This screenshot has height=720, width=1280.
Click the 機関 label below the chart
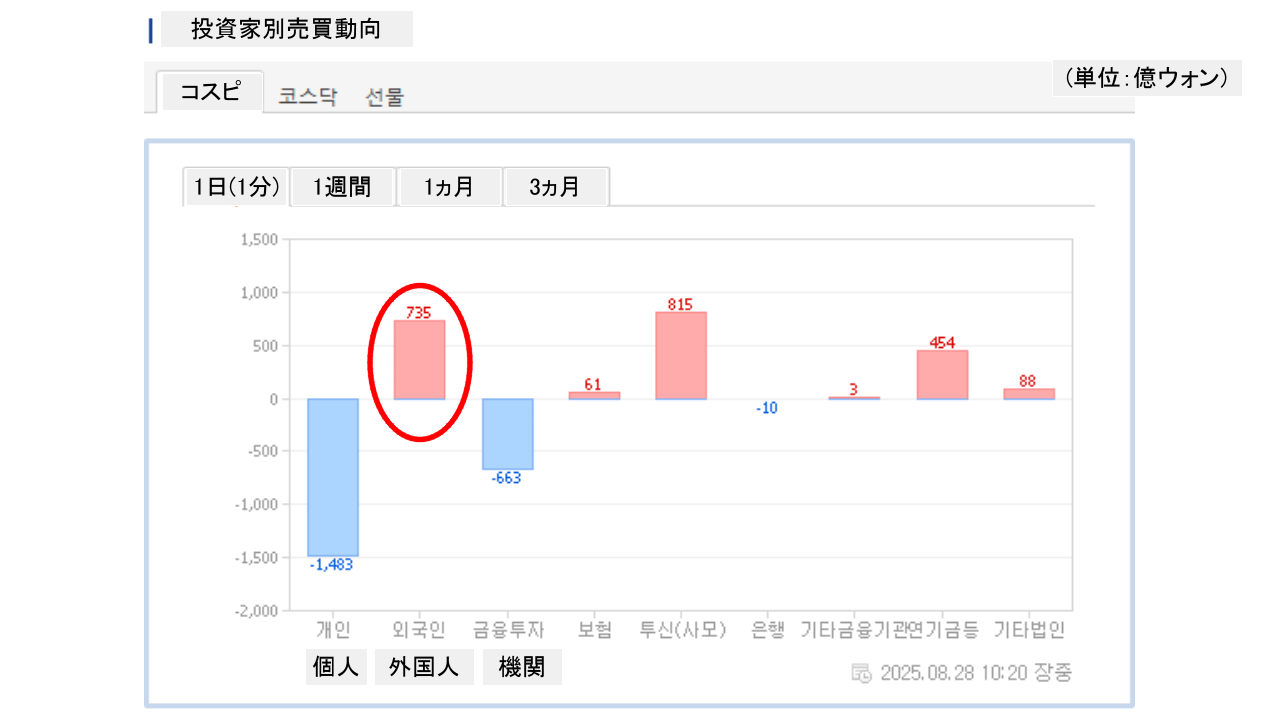click(x=522, y=668)
